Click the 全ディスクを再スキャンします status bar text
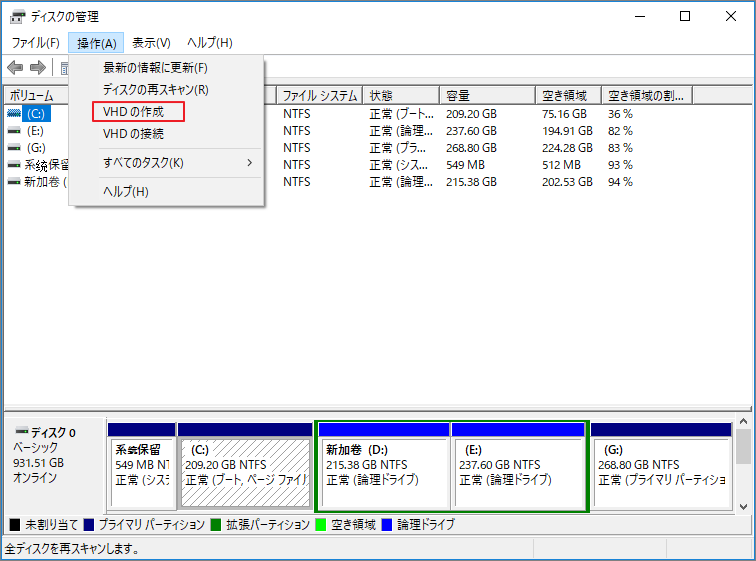 (72, 548)
